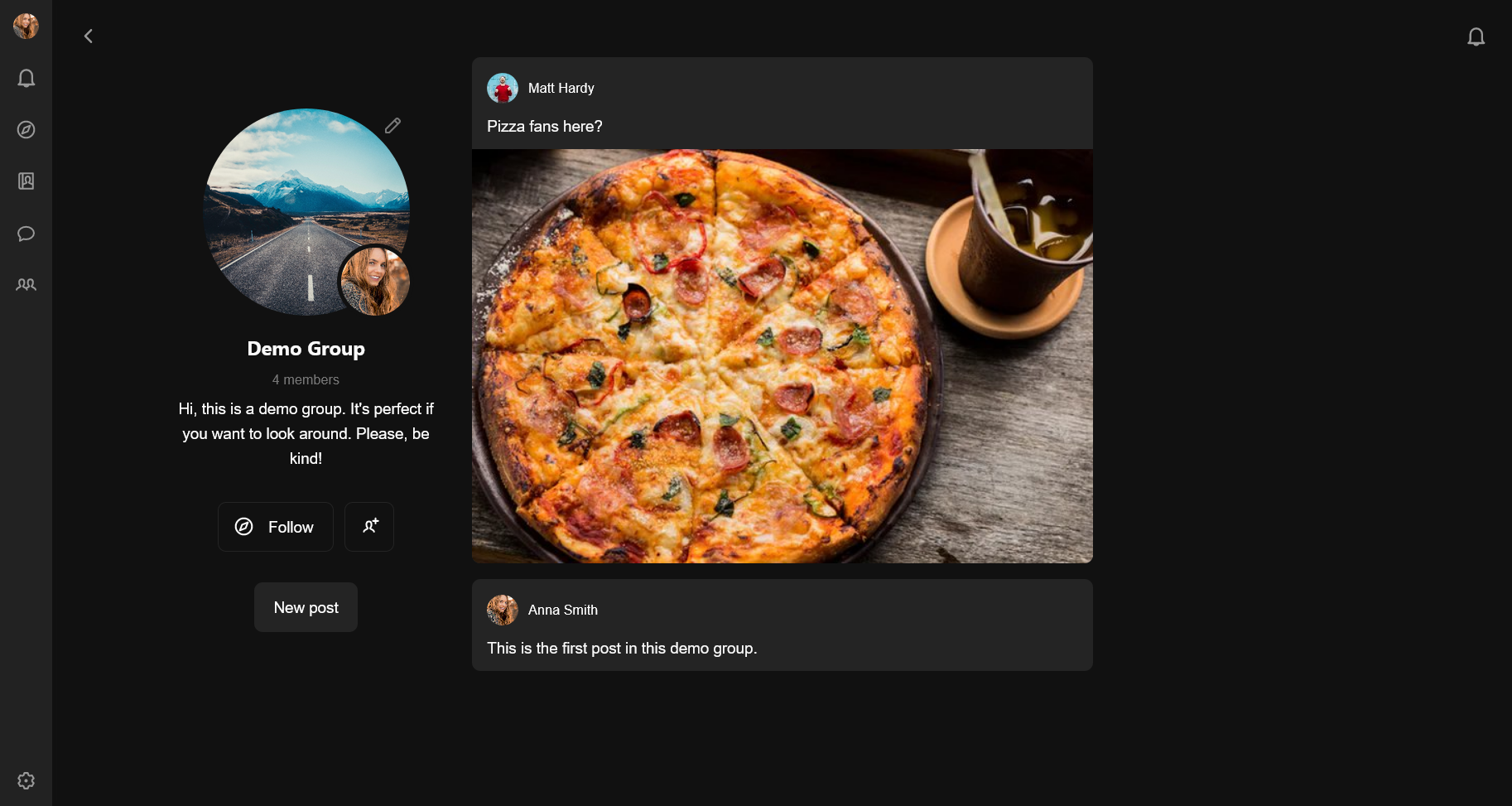Create a New post
This screenshot has width=1512, height=806.
[x=306, y=607]
